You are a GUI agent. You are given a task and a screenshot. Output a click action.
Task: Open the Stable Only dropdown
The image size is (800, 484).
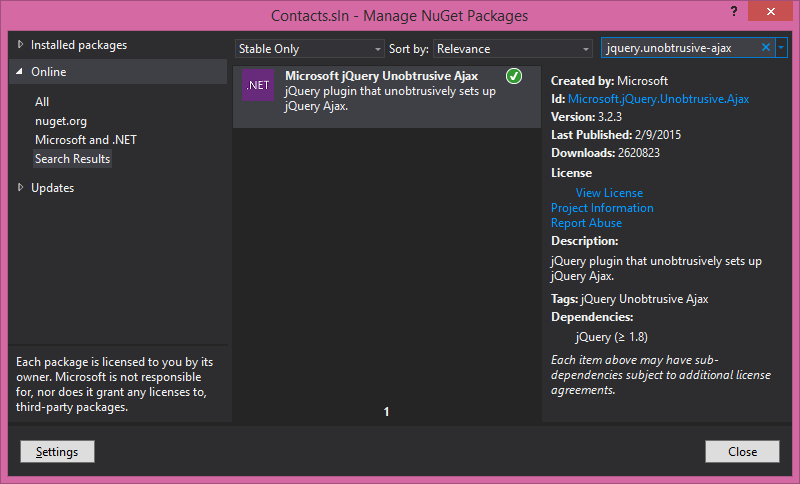click(x=310, y=49)
